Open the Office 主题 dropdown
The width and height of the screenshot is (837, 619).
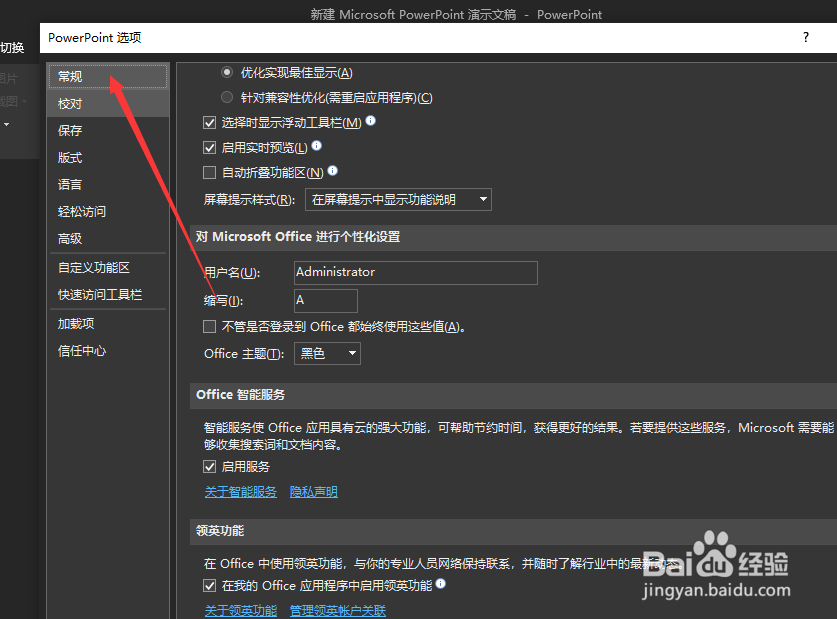coord(327,353)
